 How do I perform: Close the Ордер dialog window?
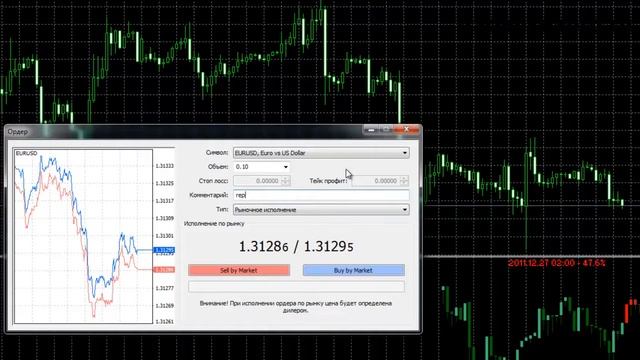pos(407,129)
